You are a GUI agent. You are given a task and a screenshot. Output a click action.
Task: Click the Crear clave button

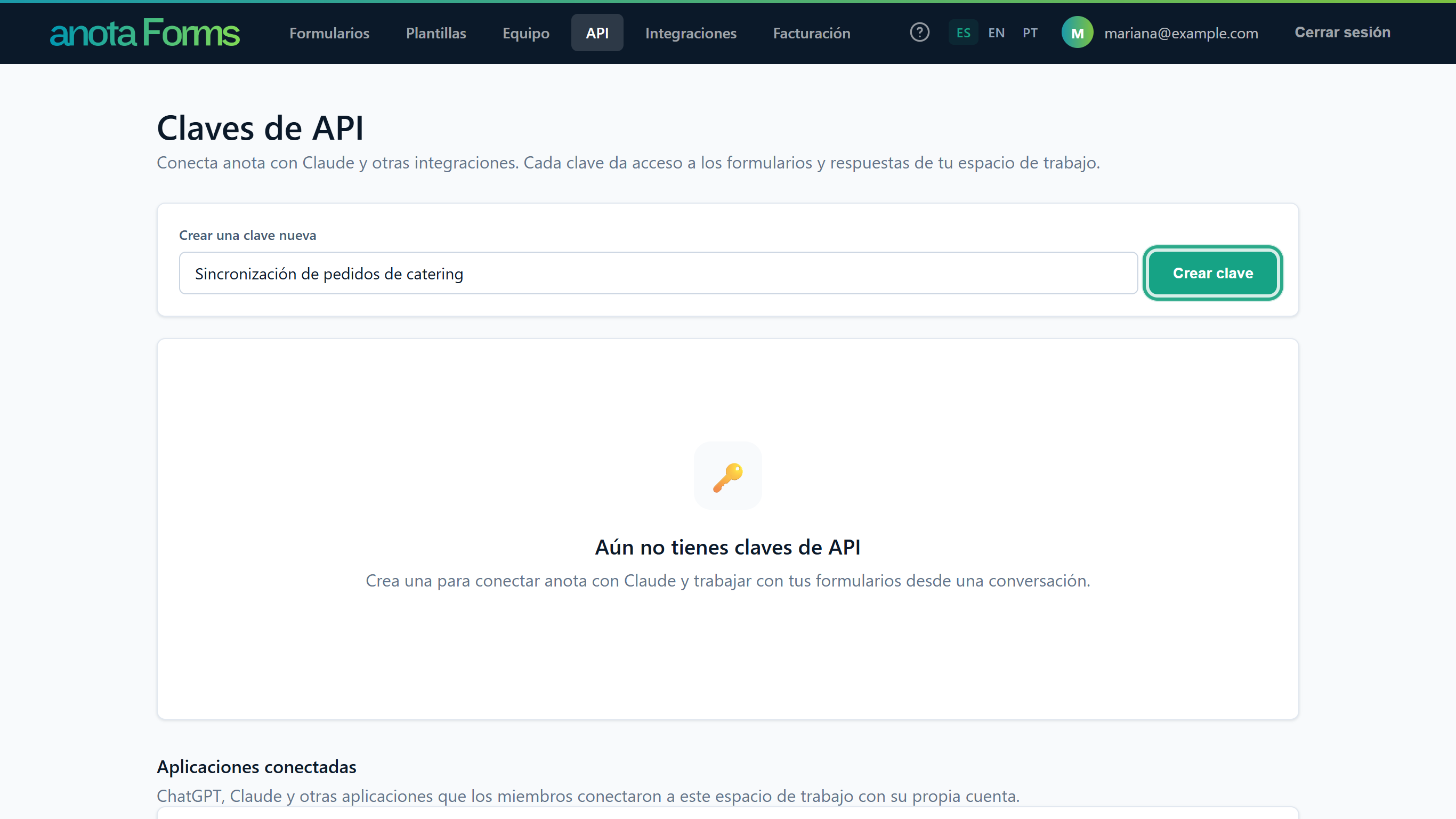click(1212, 273)
